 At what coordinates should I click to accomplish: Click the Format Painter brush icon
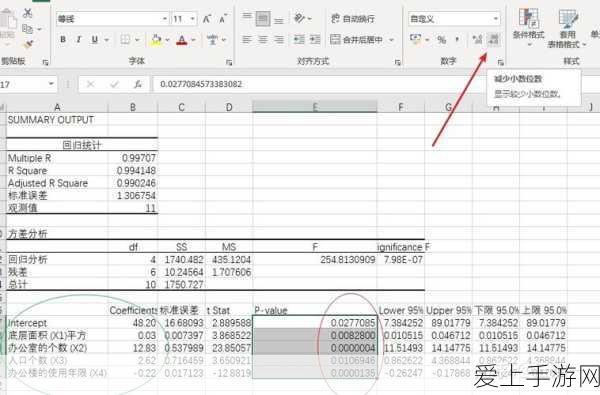coord(28,45)
